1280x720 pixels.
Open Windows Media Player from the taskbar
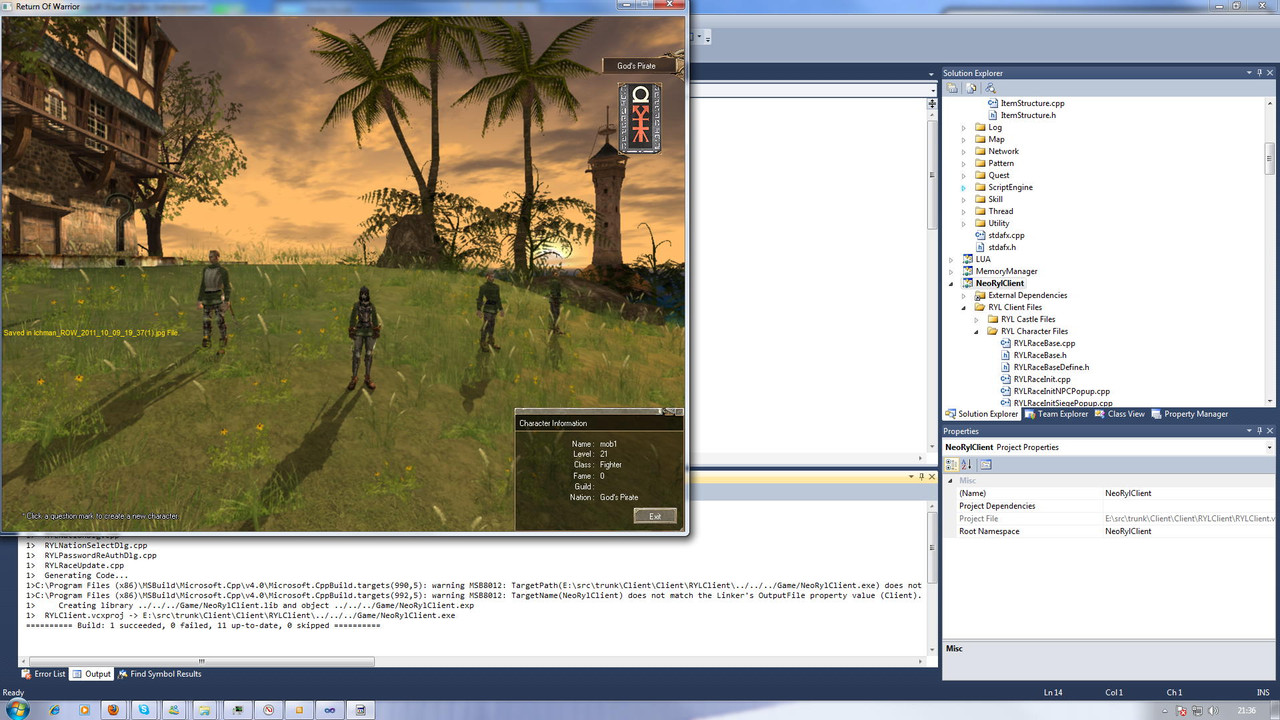pyautogui.click(x=85, y=709)
